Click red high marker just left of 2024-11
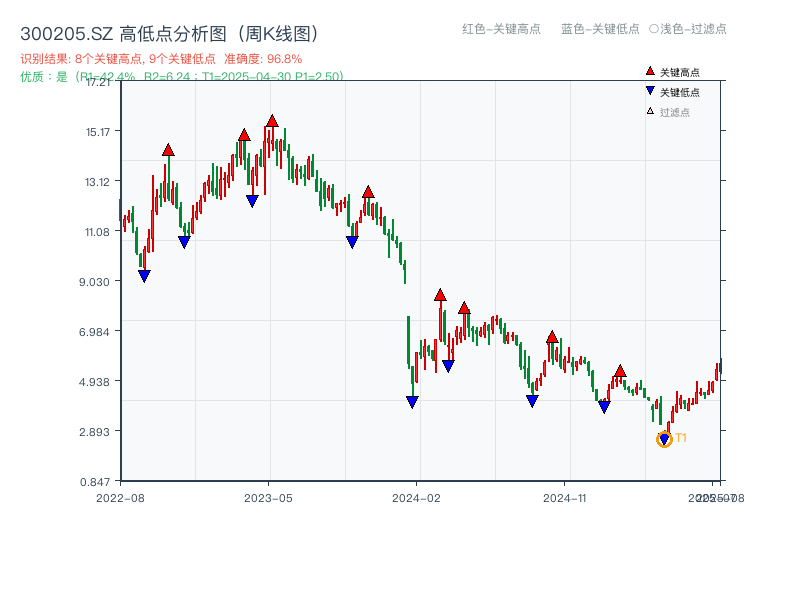 tap(552, 337)
